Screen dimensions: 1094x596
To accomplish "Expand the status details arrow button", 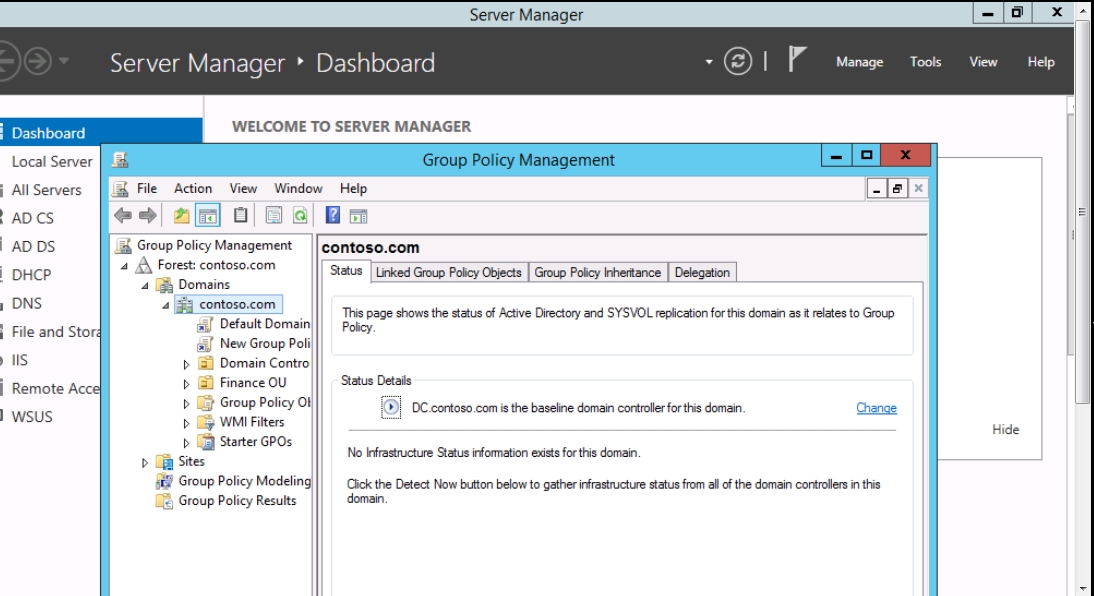I will [x=390, y=408].
